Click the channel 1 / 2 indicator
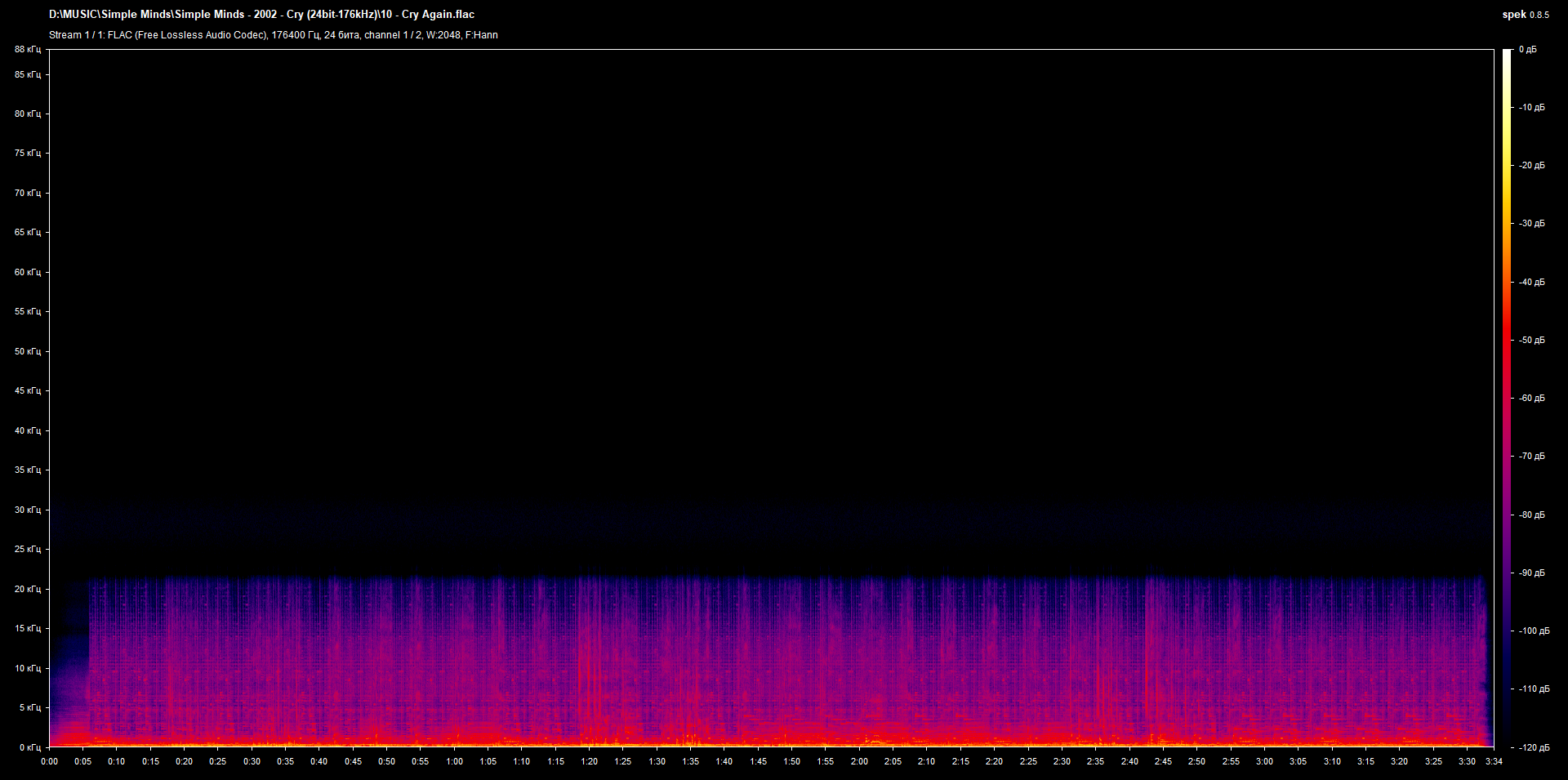 (392, 35)
